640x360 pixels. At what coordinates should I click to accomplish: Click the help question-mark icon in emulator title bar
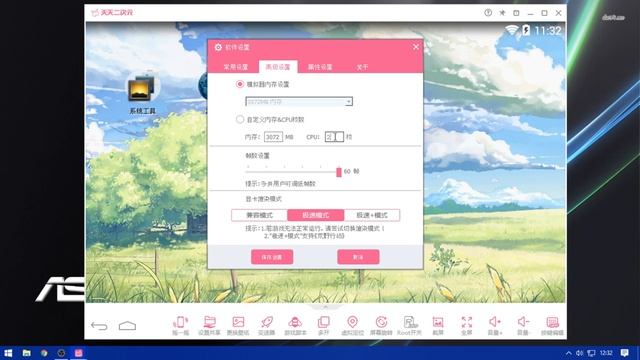click(x=488, y=13)
